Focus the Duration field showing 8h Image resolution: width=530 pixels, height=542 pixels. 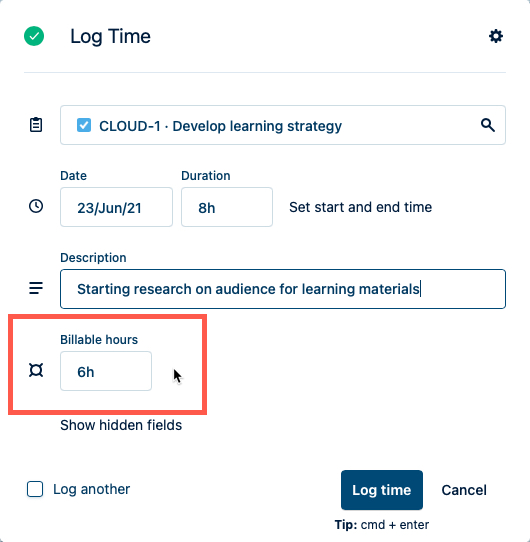227,207
